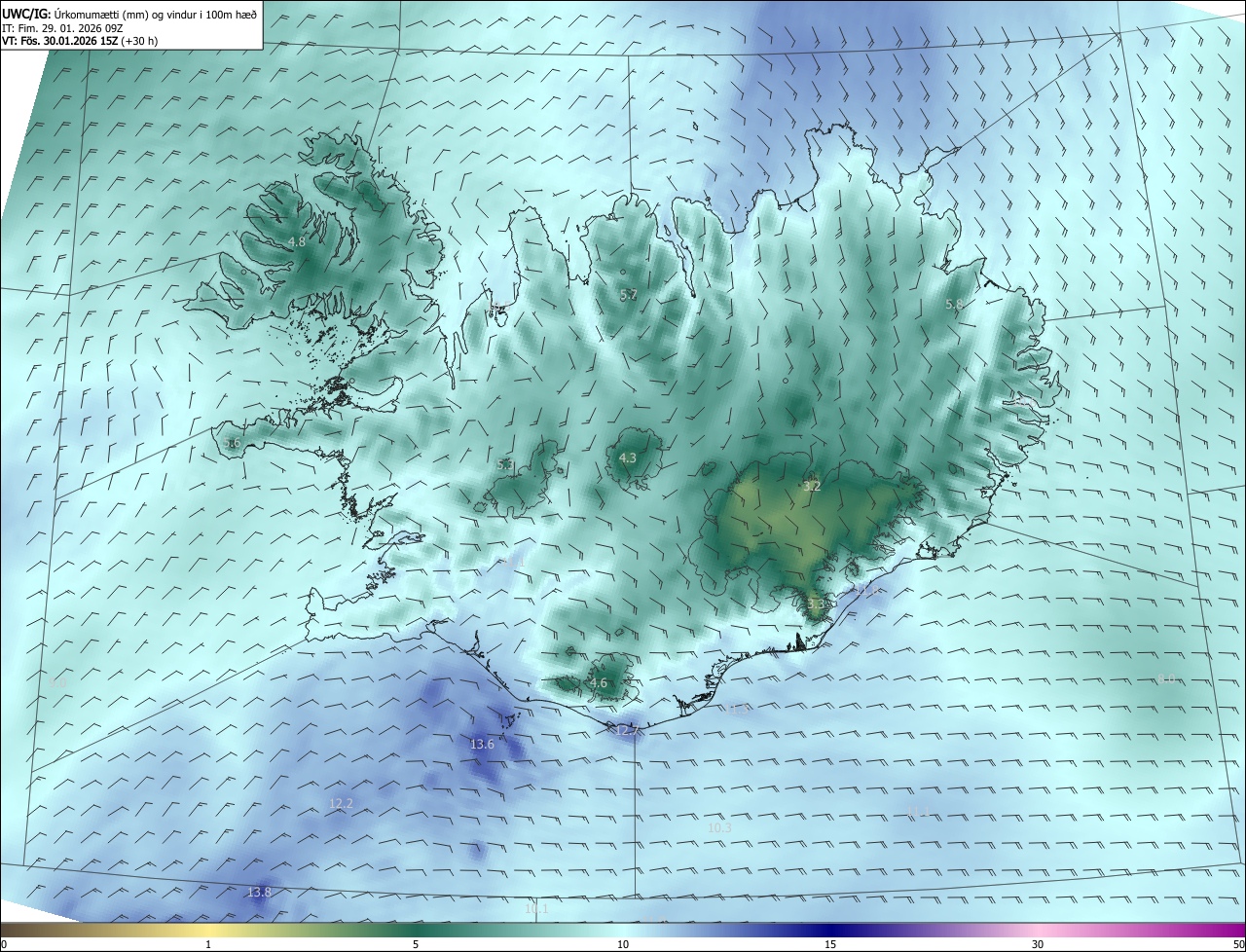The image size is (1246, 952).
Task: Click the 4.3 value on the central glacier
Action: 628,458
